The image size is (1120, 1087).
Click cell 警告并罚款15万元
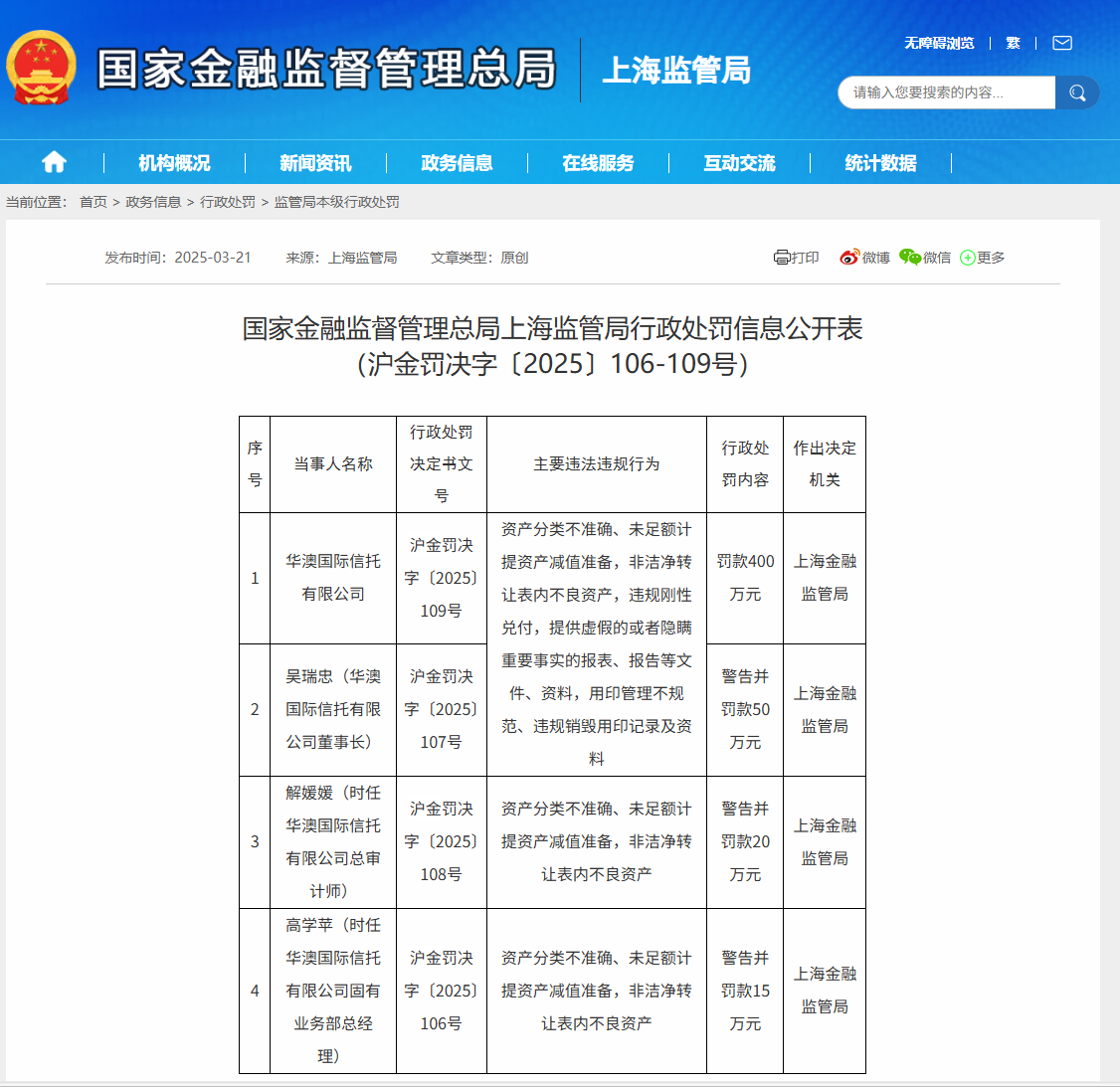745,991
